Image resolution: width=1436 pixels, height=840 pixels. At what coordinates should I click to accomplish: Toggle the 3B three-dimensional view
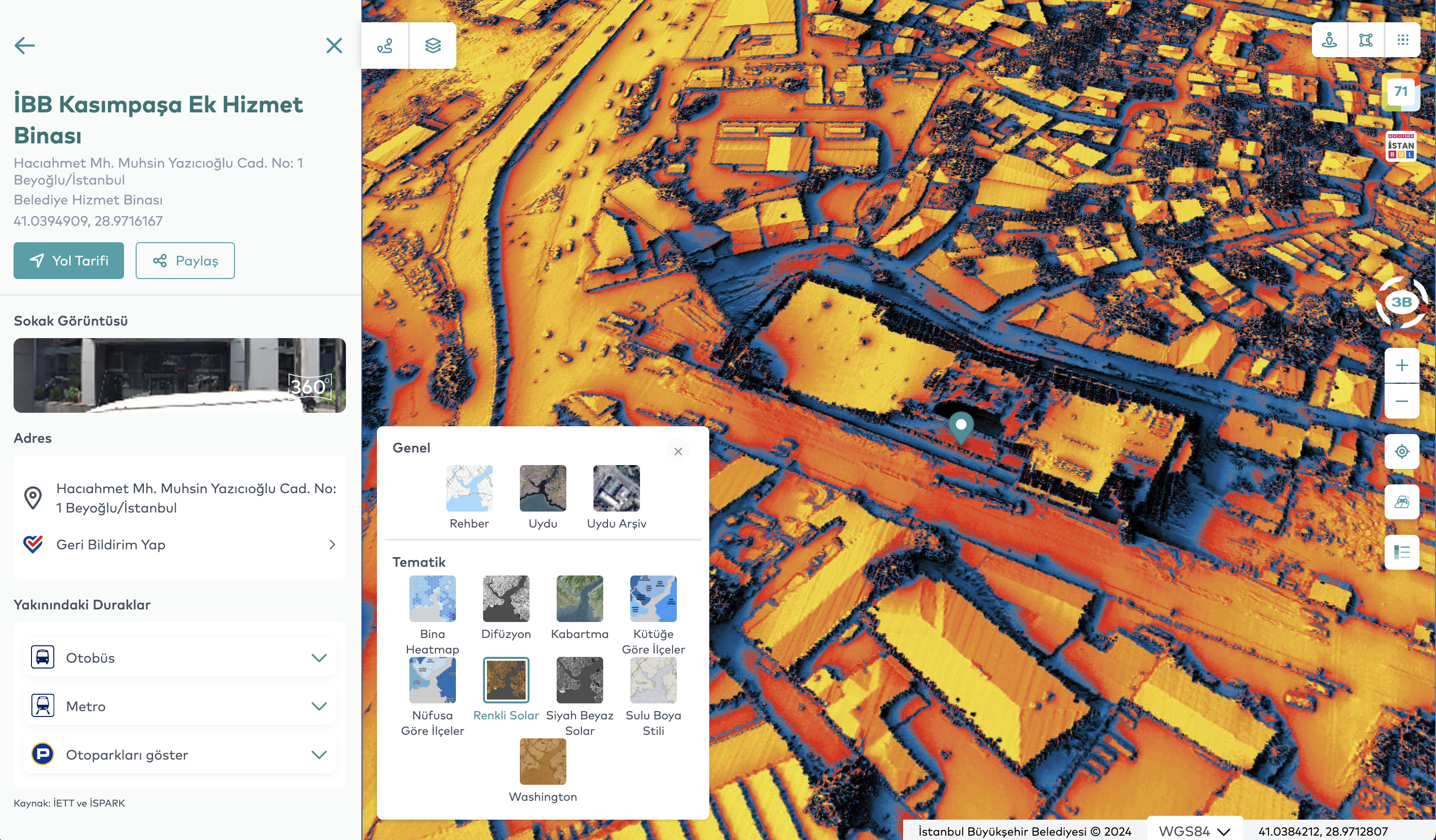click(1401, 302)
